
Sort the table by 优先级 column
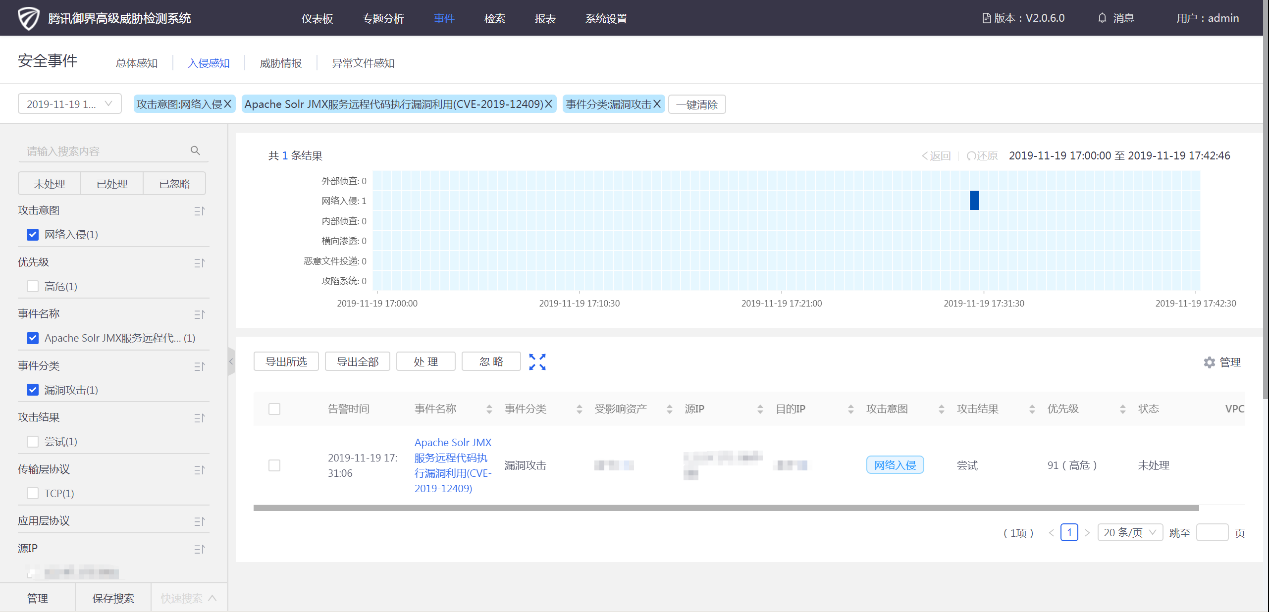[x=1123, y=409]
